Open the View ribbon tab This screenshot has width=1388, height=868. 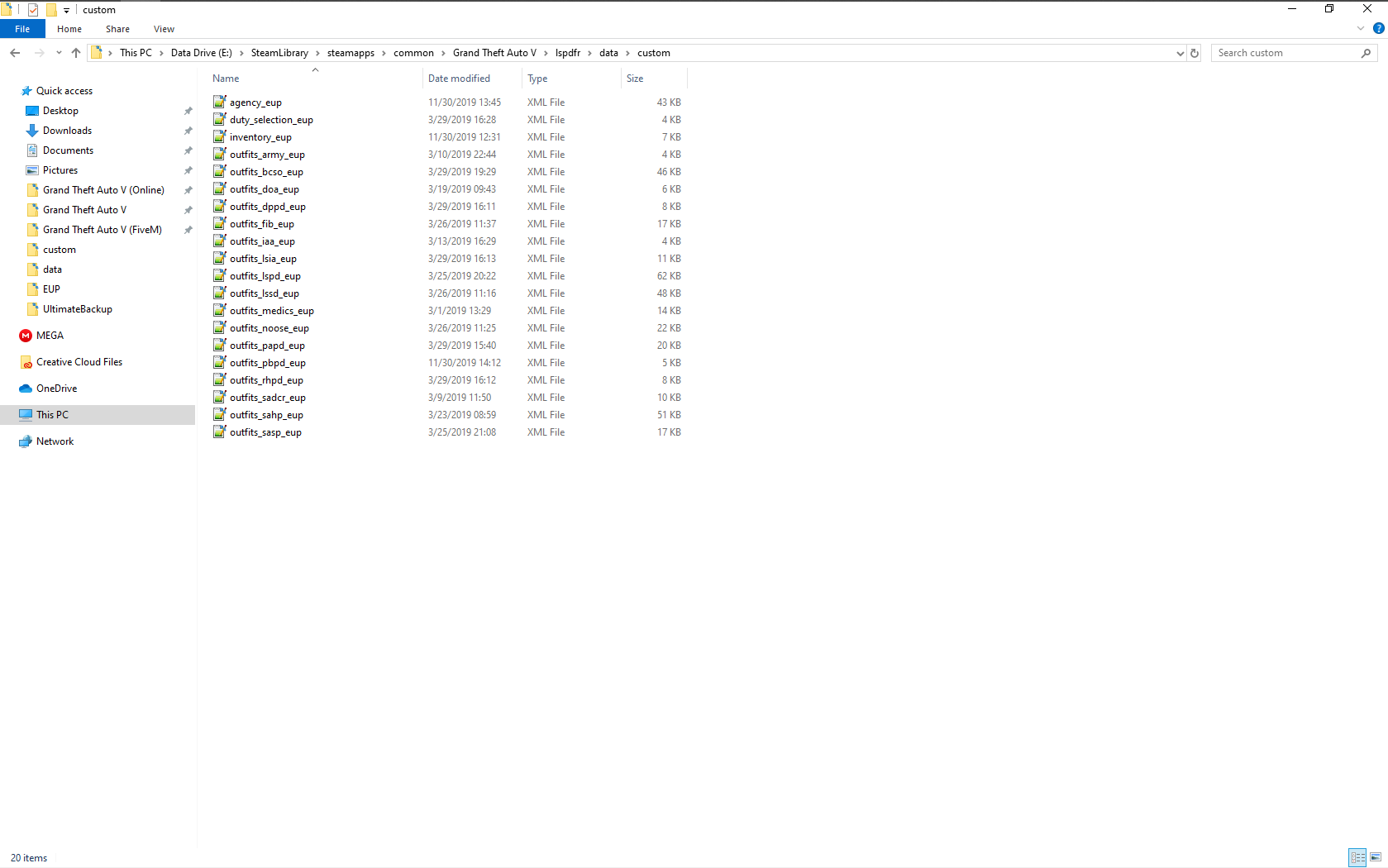pyautogui.click(x=164, y=29)
